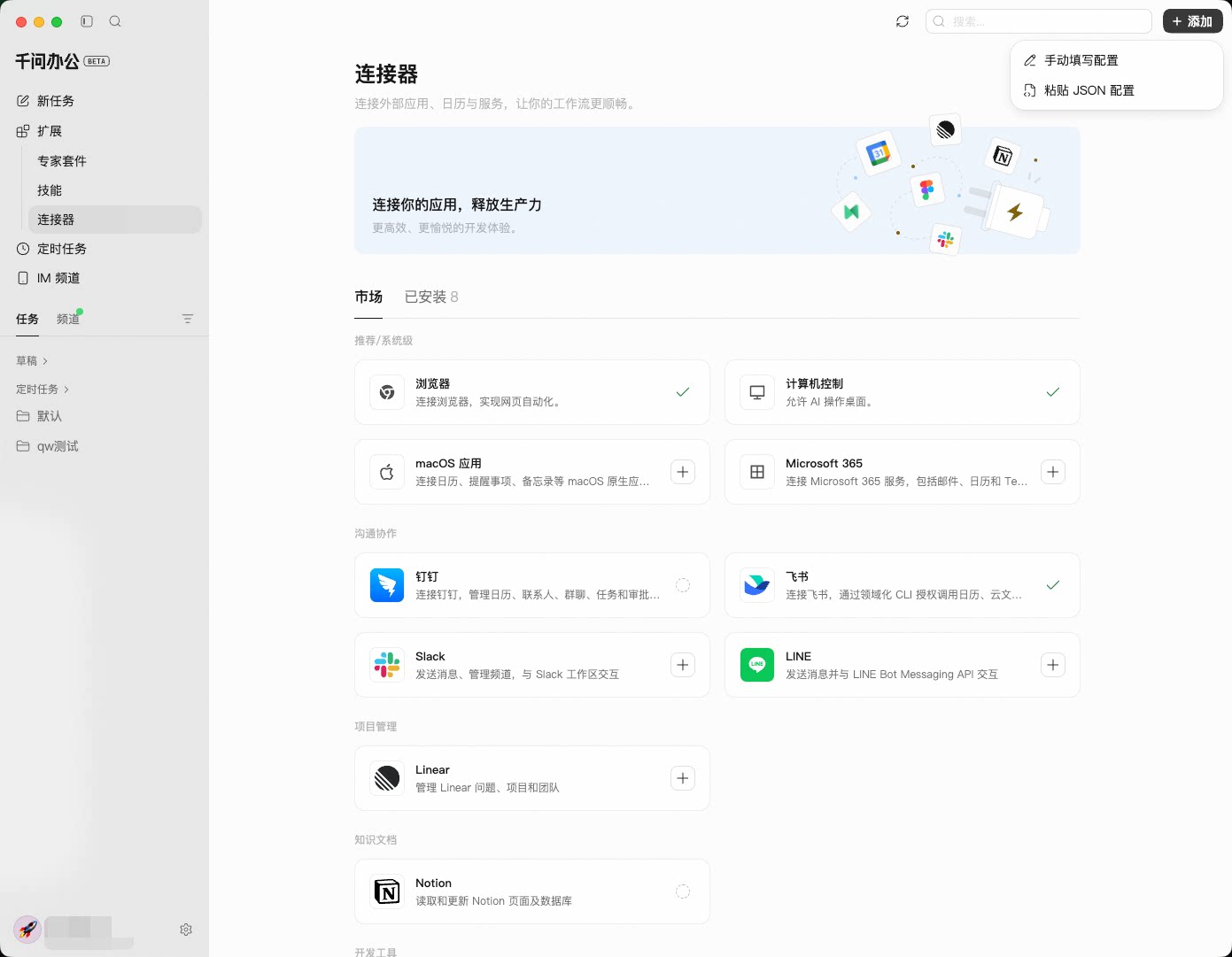The image size is (1232, 957).
Task: Switch to the 频道 sidebar tab
Action: [x=68, y=319]
